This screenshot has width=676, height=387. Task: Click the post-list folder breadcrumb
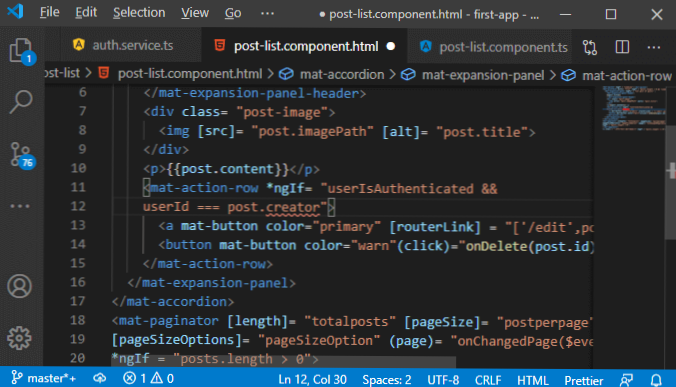coord(63,73)
